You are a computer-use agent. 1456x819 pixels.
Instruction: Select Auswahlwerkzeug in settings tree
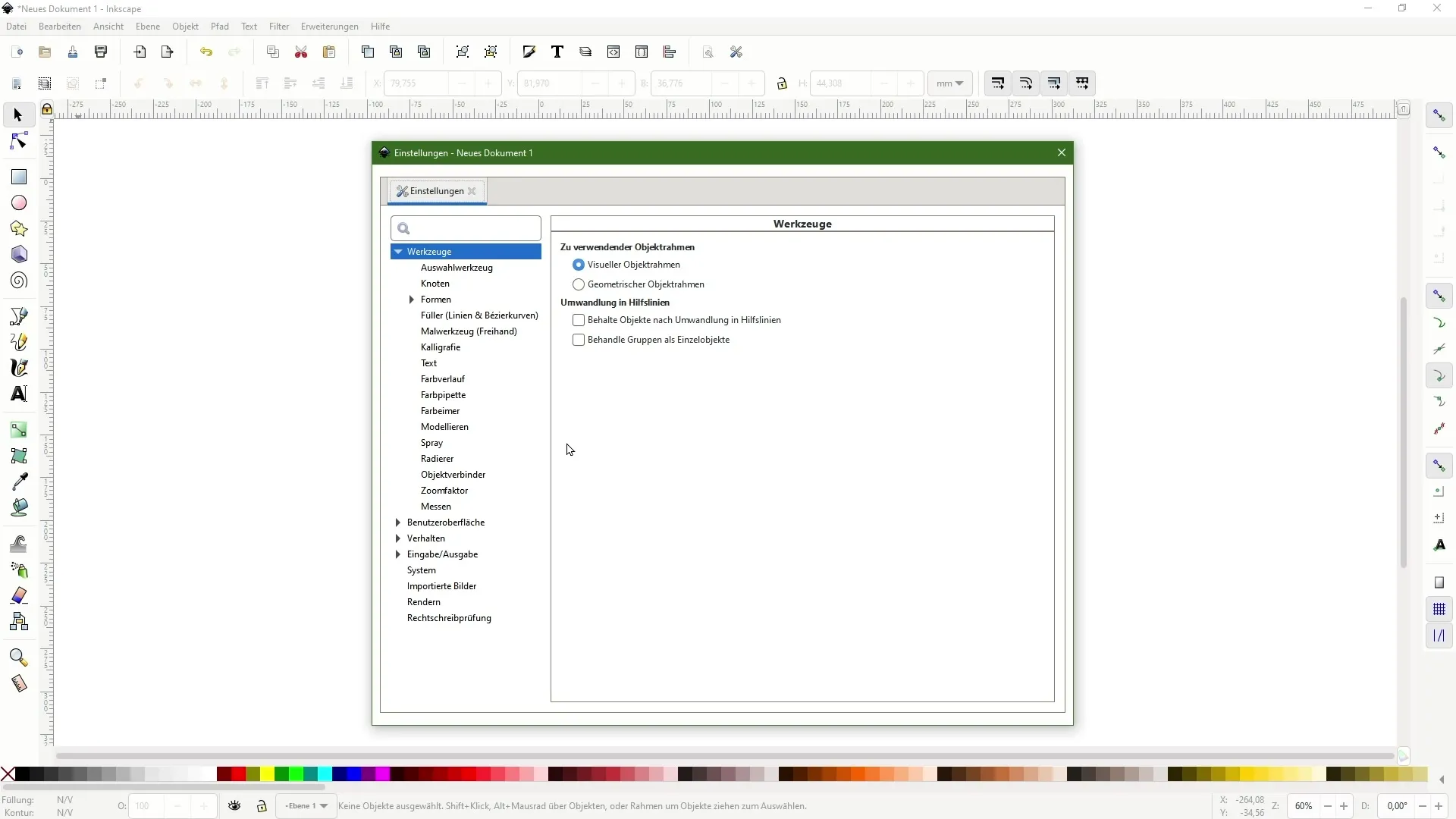457,268
